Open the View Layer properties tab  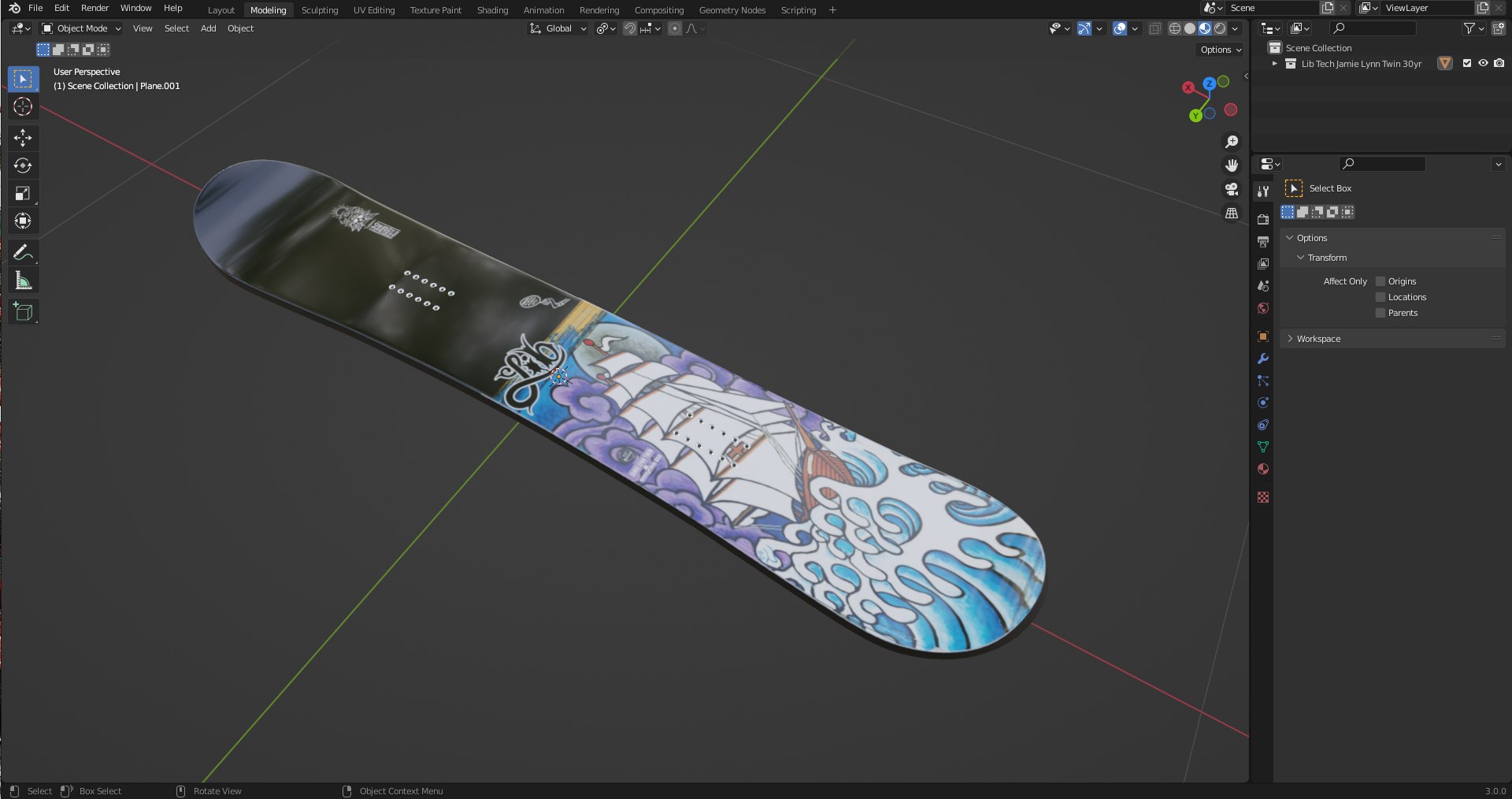(x=1263, y=264)
